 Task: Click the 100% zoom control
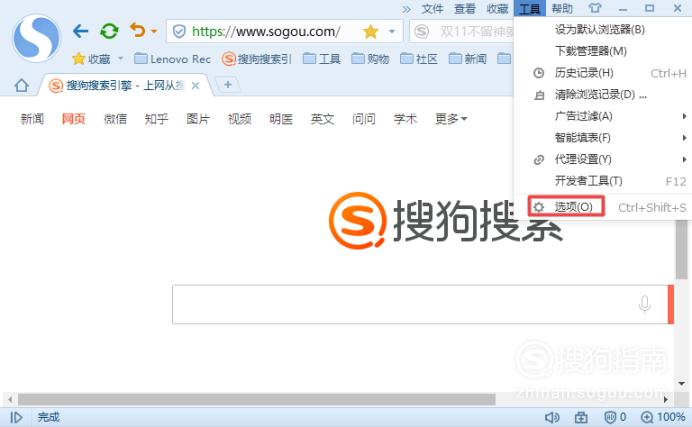coord(663,417)
